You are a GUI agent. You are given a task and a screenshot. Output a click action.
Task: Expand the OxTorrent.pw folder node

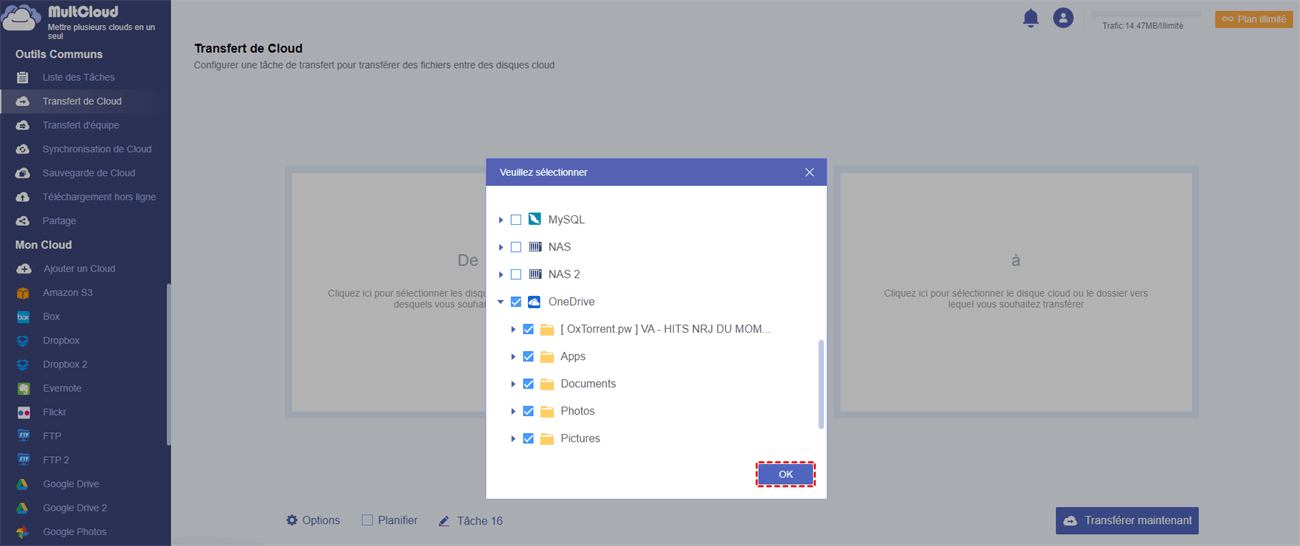513,329
